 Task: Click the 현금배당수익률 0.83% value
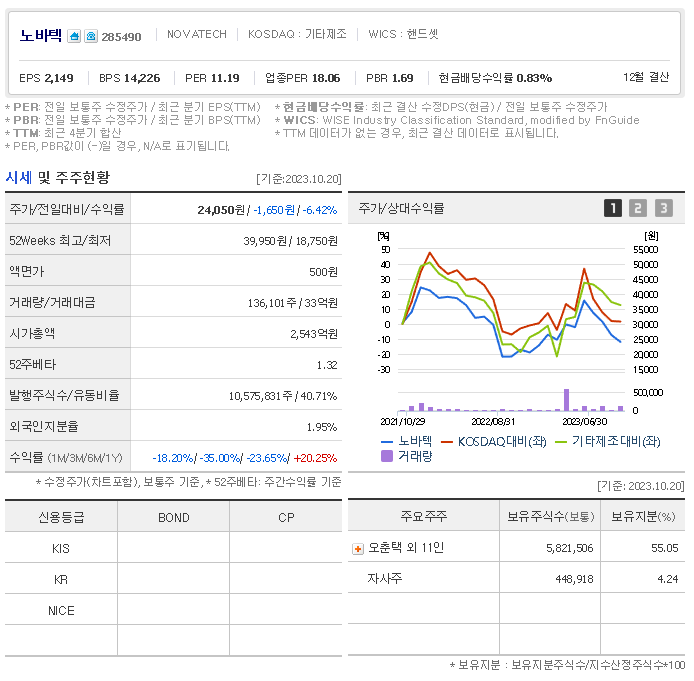pyautogui.click(x=495, y=78)
